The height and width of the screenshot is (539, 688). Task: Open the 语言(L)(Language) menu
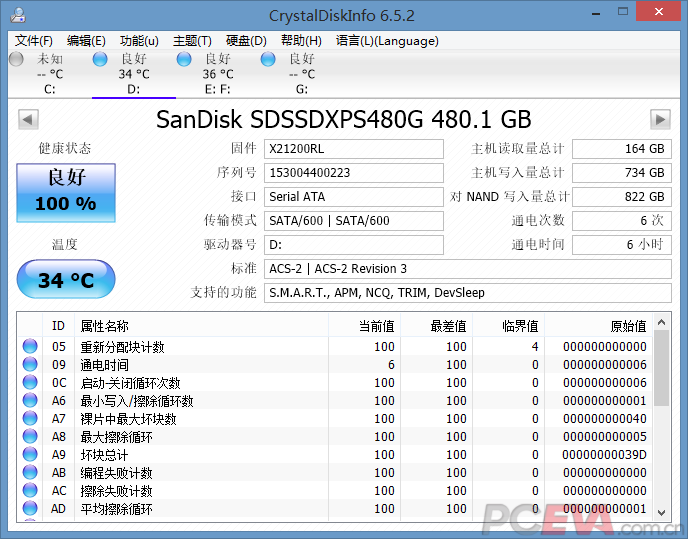click(387, 41)
